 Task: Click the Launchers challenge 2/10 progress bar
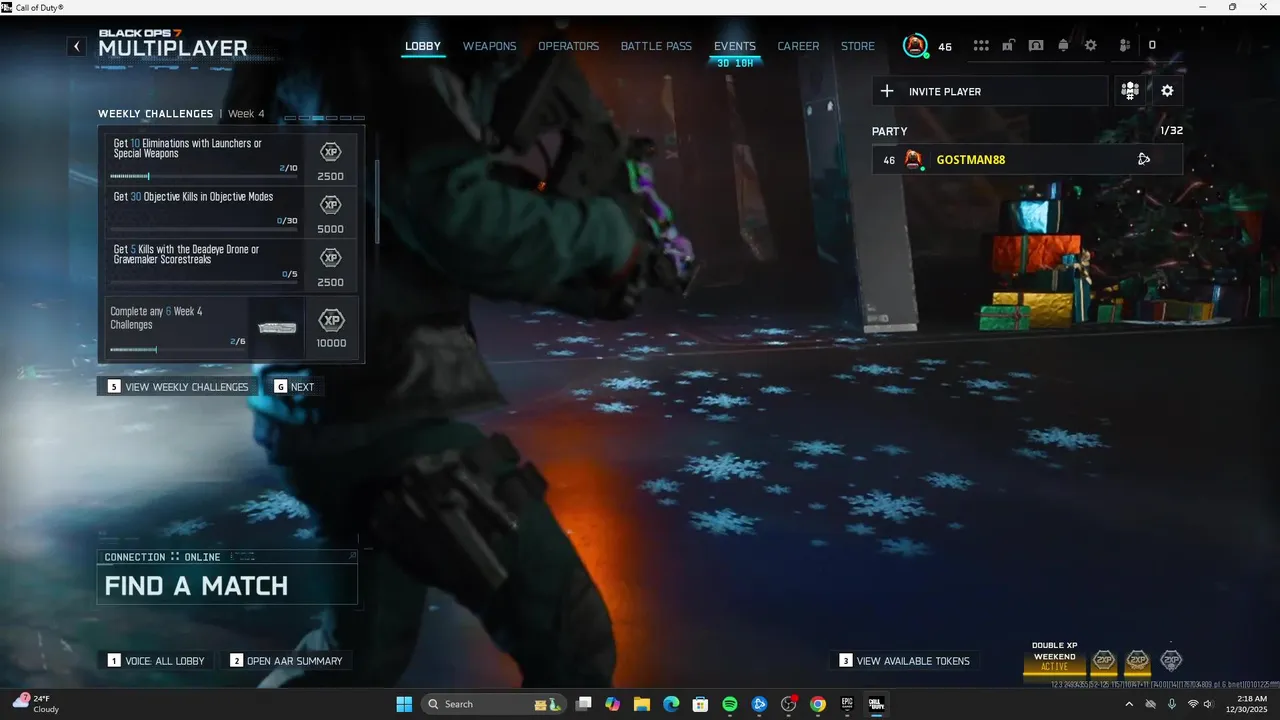pyautogui.click(x=203, y=177)
